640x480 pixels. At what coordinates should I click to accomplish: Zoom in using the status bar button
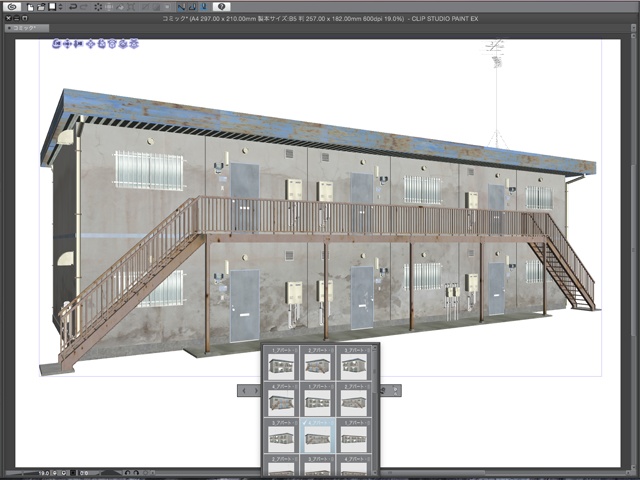64,473
